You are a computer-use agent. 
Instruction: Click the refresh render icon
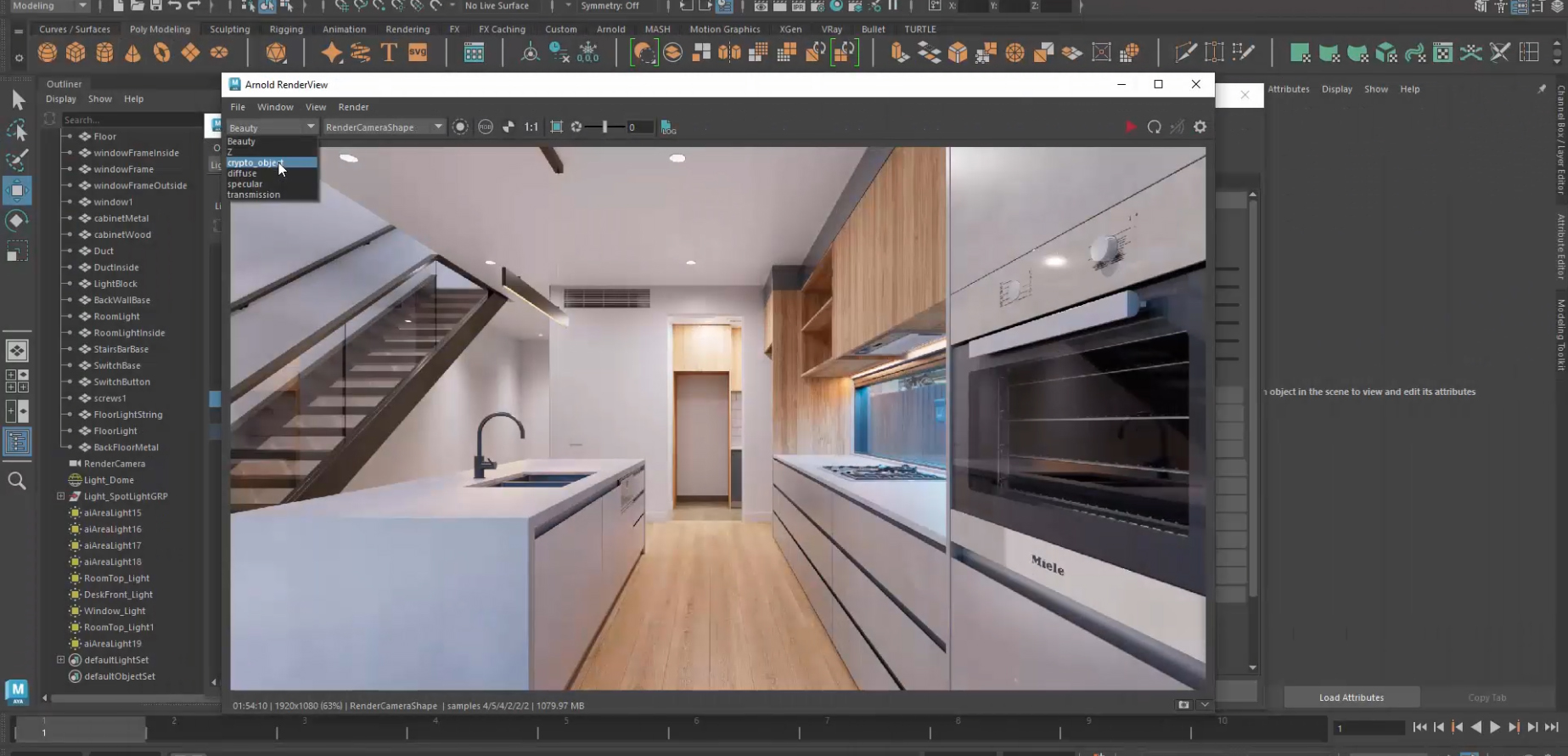1154,127
